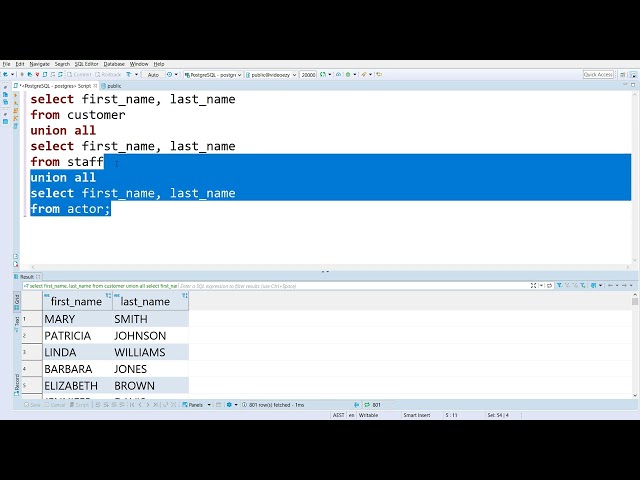This screenshot has height=480, width=640.
Task: Open the Window menu
Action: [139, 64]
